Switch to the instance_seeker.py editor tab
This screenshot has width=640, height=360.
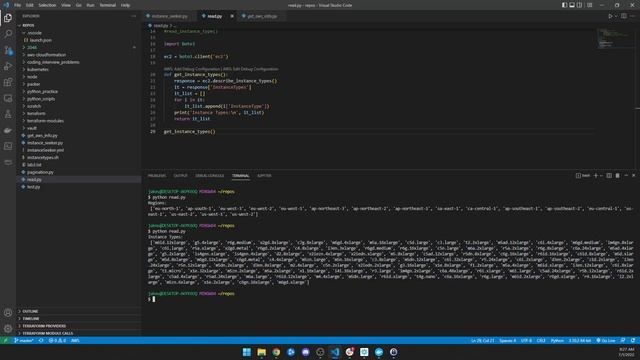169,16
